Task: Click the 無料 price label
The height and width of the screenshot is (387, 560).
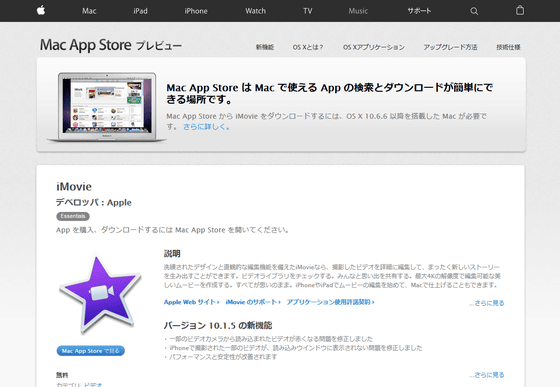Action: 62,375
